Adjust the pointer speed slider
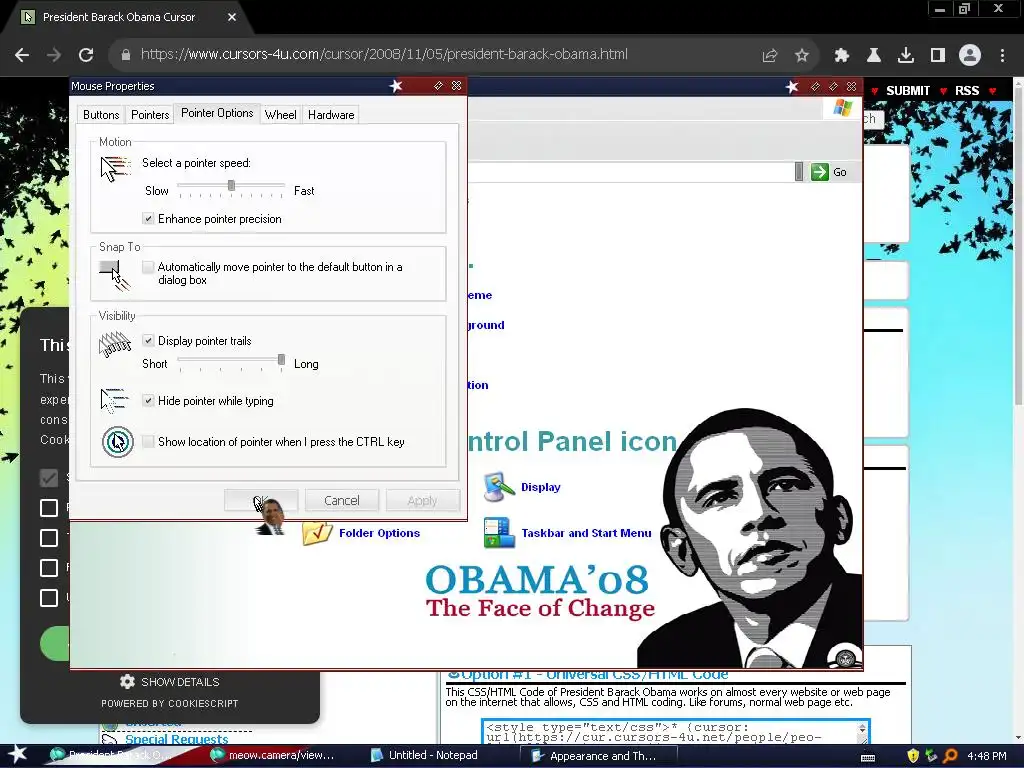 coord(231,186)
